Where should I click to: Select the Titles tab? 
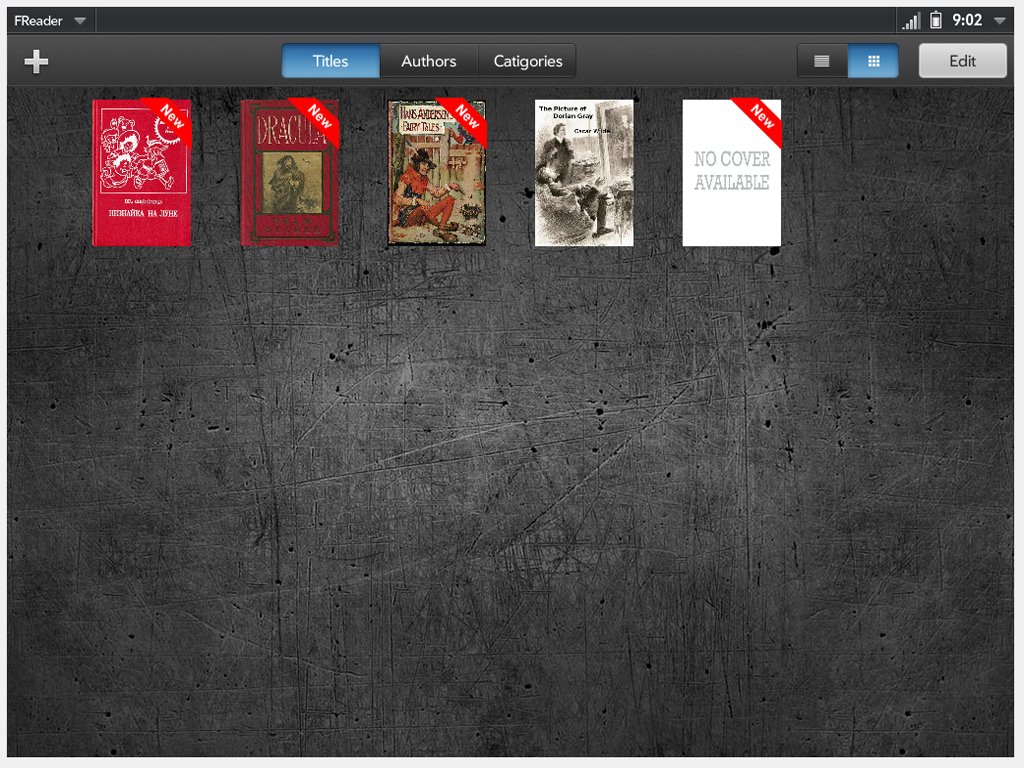pyautogui.click(x=330, y=61)
